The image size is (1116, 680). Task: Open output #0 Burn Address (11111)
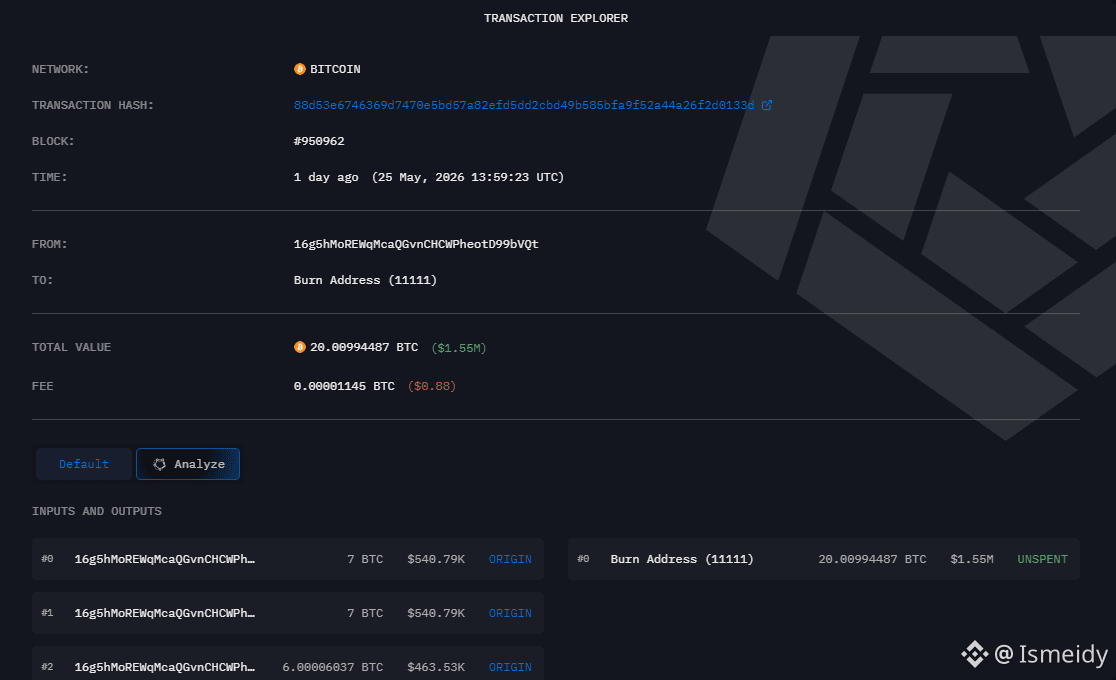[682, 560]
